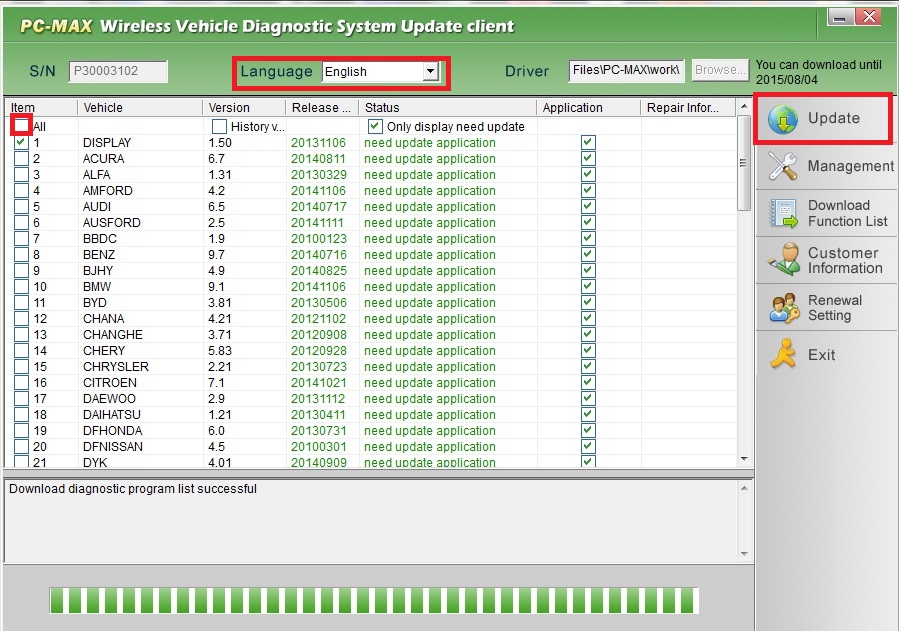Click the Update globe icon
Screen dimensions: 899x631
(782, 119)
